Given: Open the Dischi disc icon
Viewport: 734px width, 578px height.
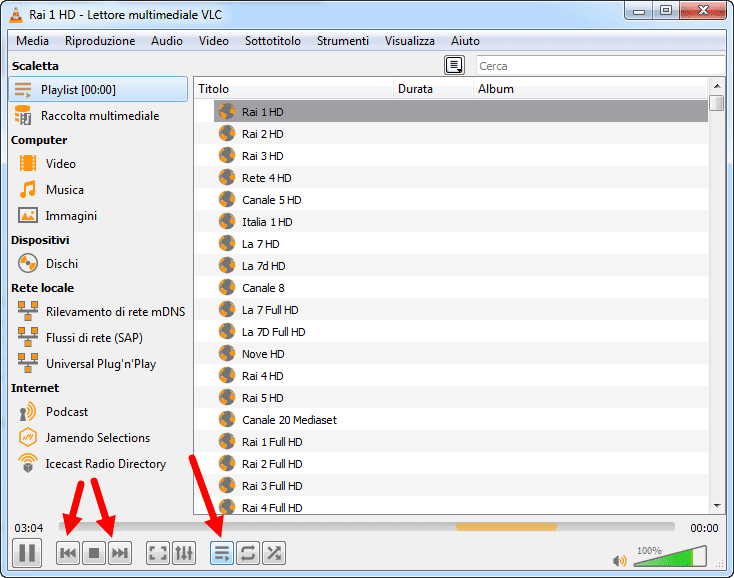Looking at the screenshot, I should tap(28, 263).
